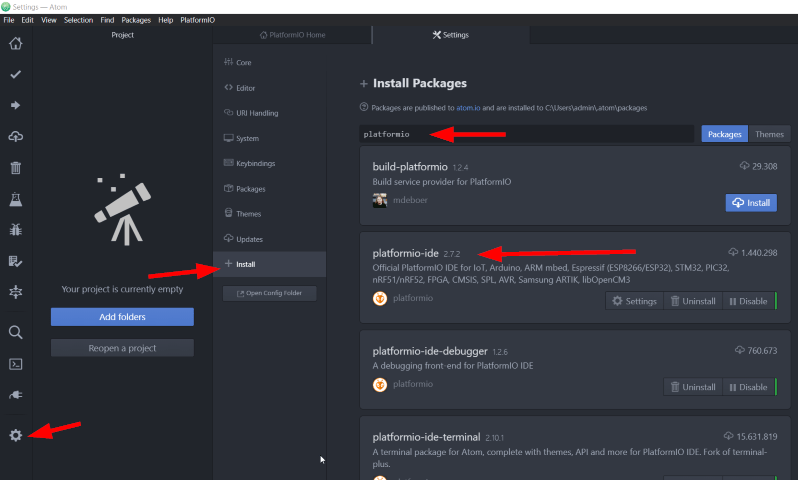798x480 pixels.
Task: Open the Packages menu
Action: tap(136, 20)
